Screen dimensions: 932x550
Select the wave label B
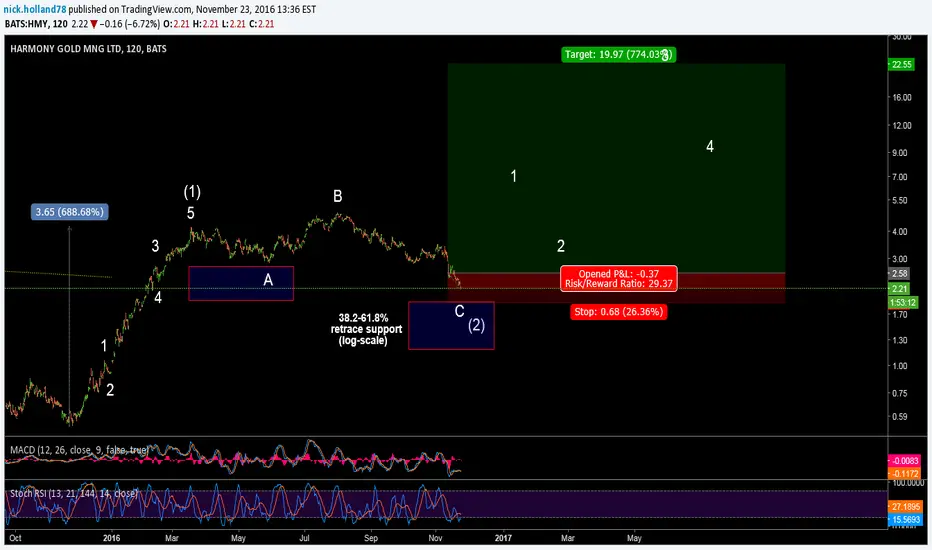click(338, 196)
